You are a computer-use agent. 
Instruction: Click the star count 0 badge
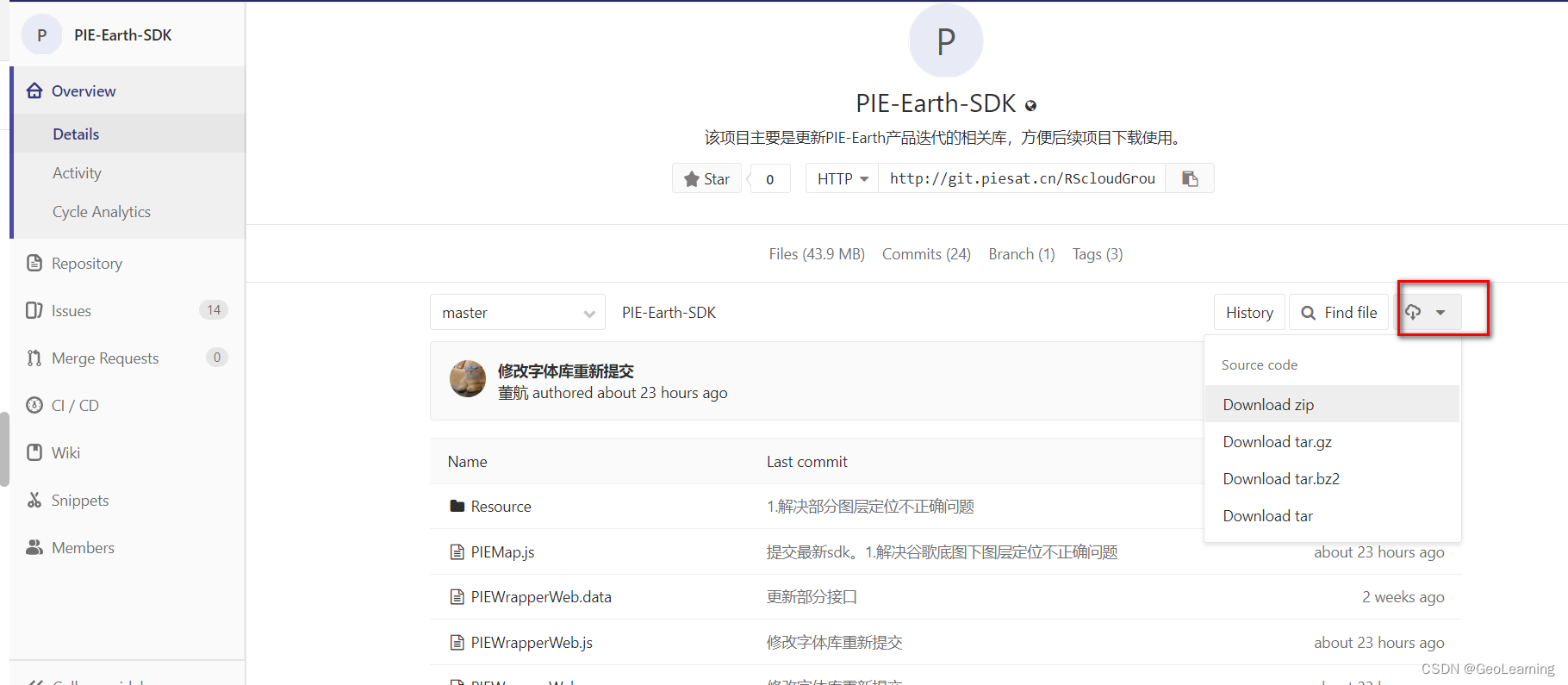pyautogui.click(x=770, y=178)
